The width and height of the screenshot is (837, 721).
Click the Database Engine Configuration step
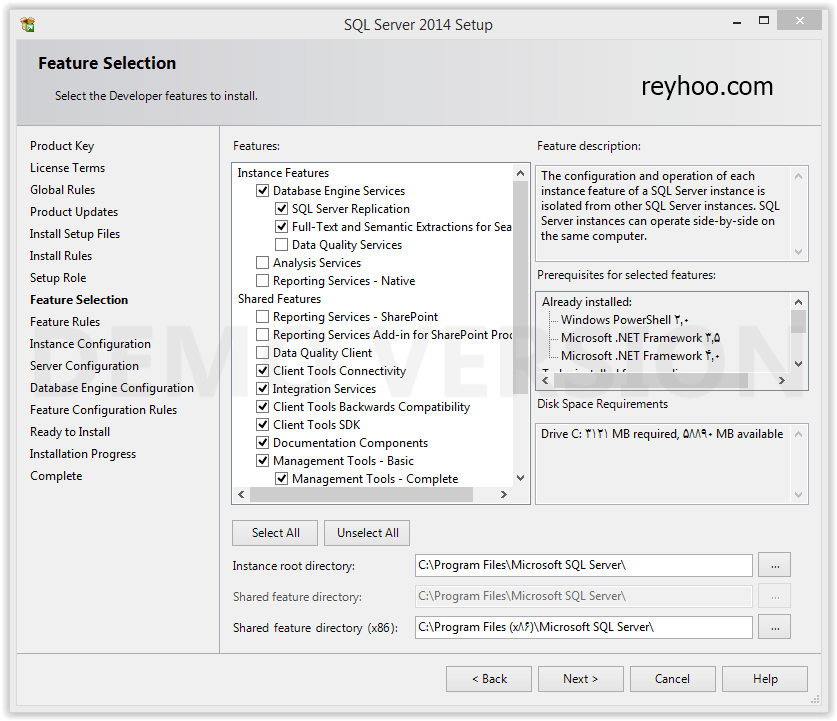coord(112,388)
